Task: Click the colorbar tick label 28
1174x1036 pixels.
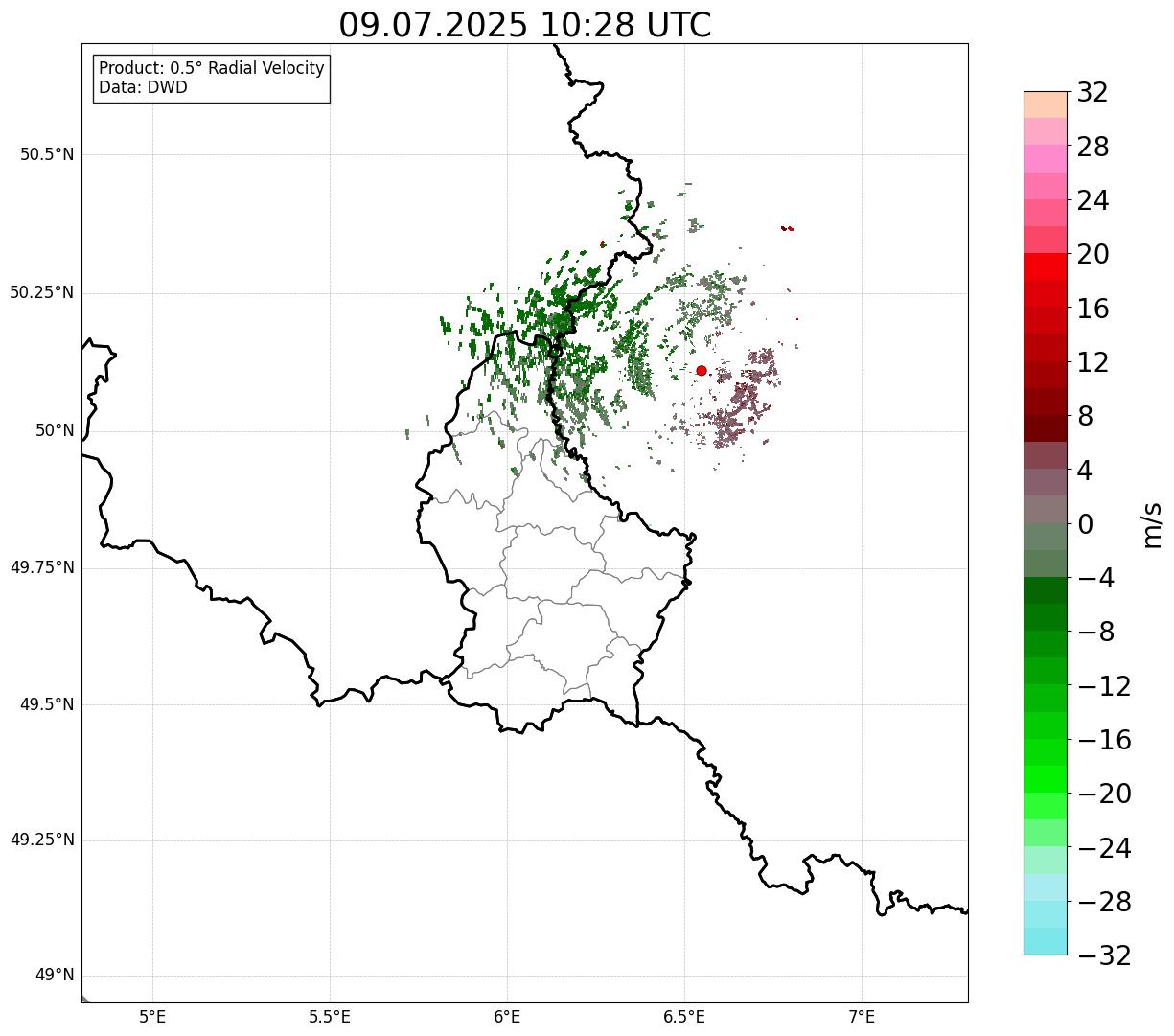Action: [1093, 147]
